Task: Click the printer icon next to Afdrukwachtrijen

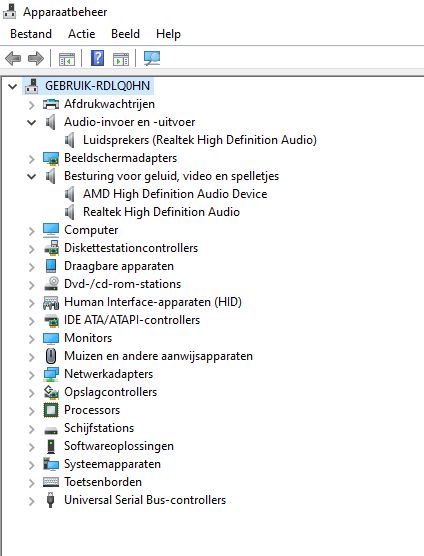Action: point(51,104)
